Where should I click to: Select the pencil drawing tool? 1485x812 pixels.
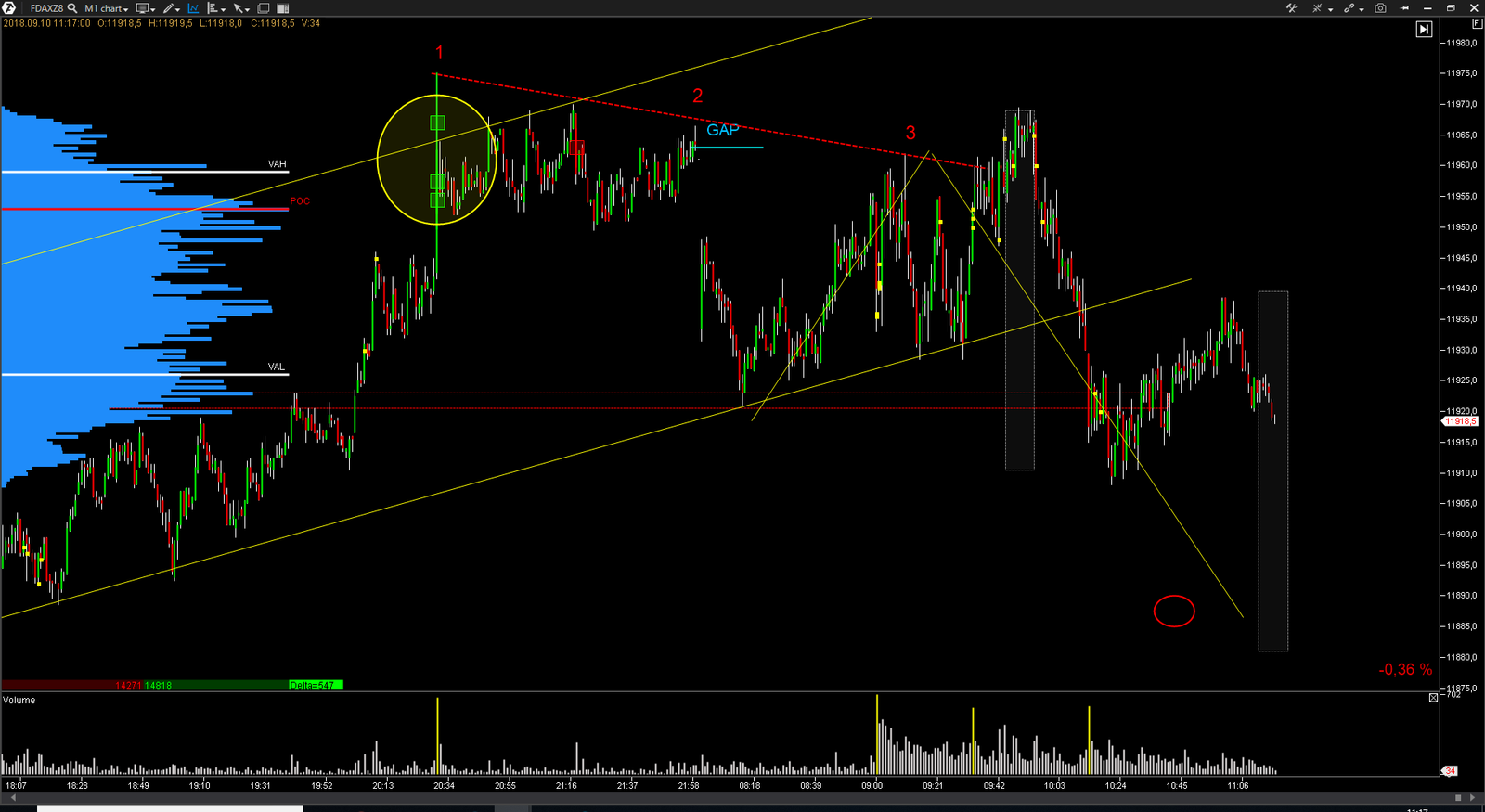[x=168, y=9]
